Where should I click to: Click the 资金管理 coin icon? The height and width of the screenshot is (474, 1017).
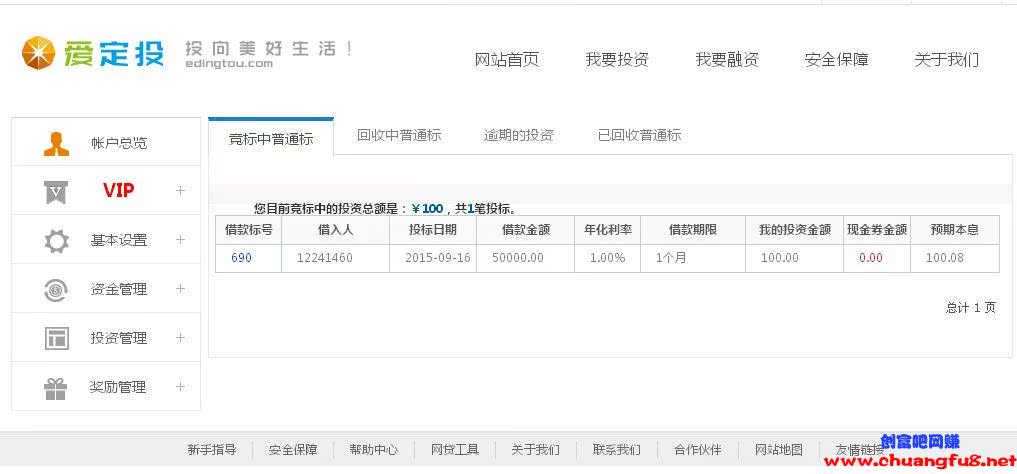(56, 289)
